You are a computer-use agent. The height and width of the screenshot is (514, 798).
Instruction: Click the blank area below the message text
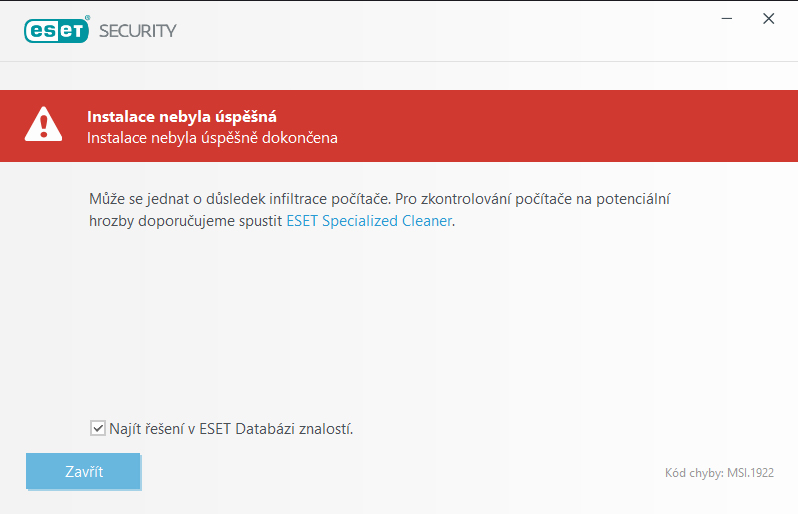pyautogui.click(x=400, y=320)
